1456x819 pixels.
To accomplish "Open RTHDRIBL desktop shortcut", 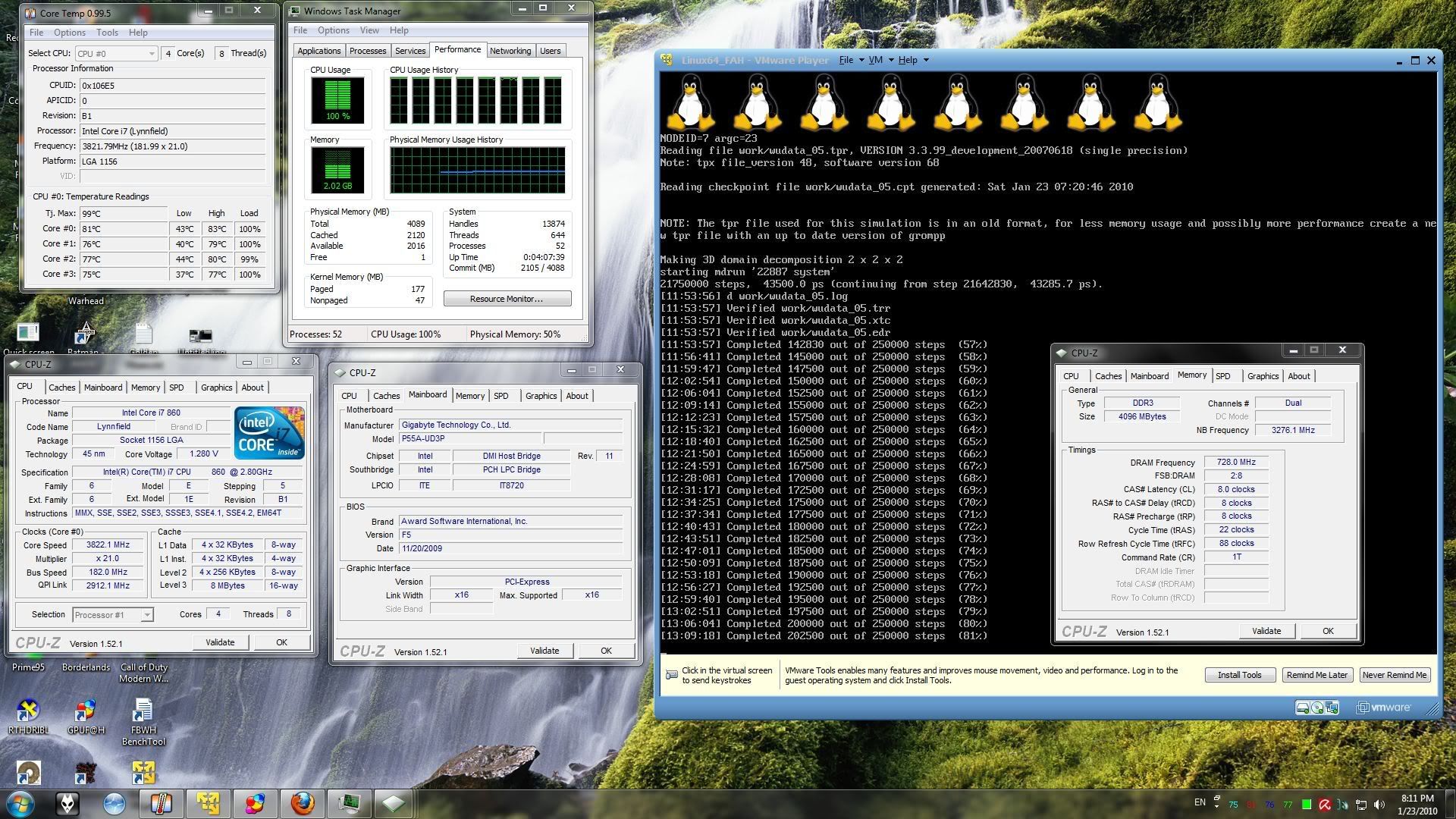I will (28, 717).
